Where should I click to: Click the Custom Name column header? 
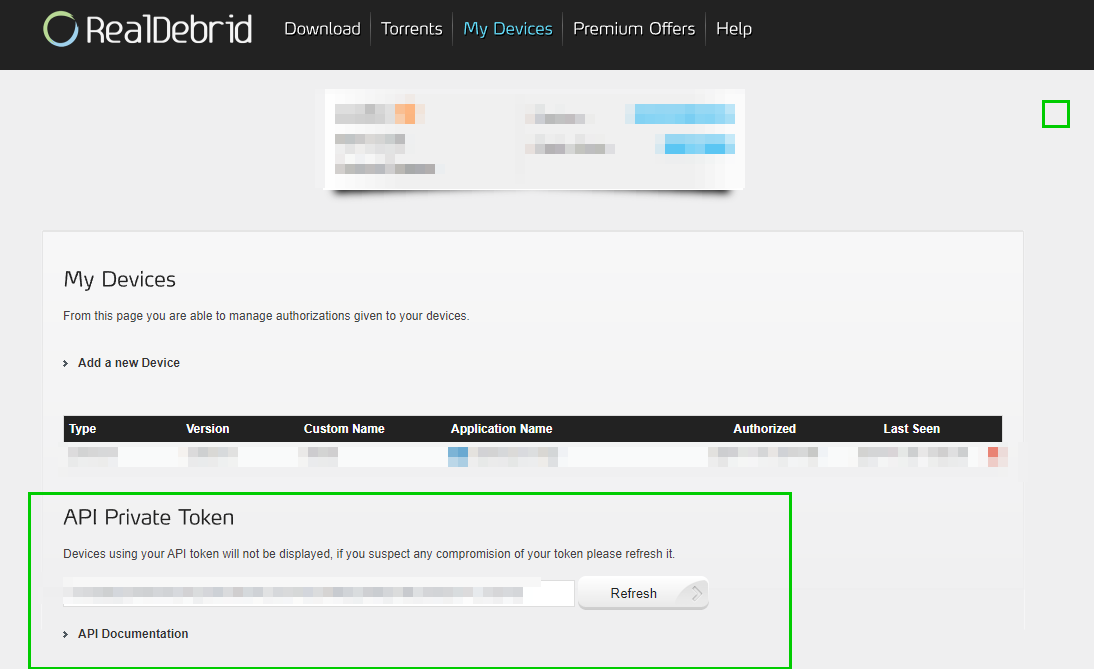click(344, 429)
